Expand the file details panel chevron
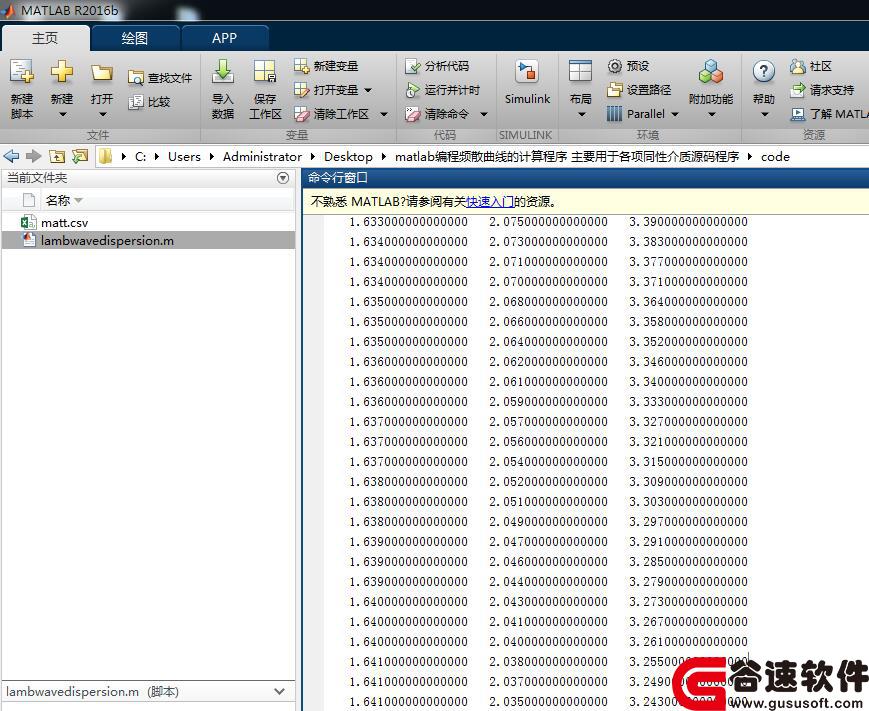Screen dimensions: 869x711 (x=279, y=692)
